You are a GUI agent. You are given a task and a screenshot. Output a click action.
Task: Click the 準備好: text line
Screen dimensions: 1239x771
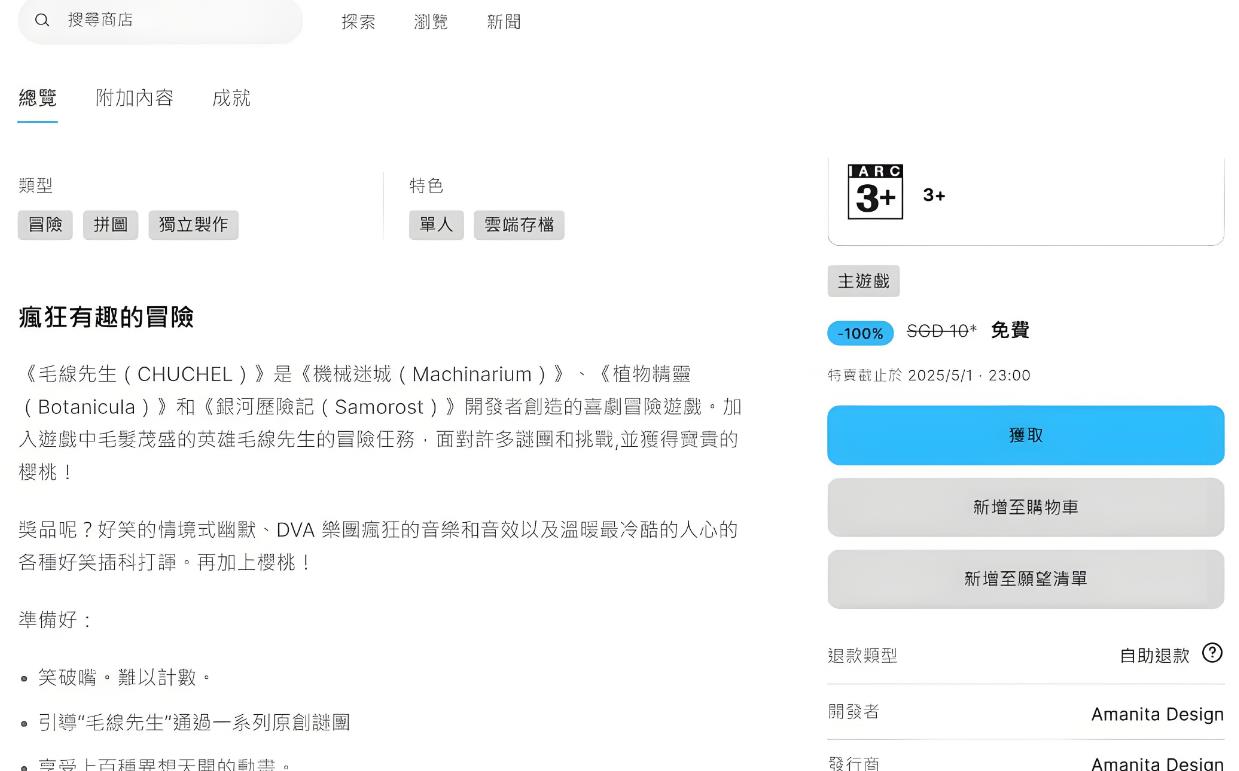(x=55, y=620)
